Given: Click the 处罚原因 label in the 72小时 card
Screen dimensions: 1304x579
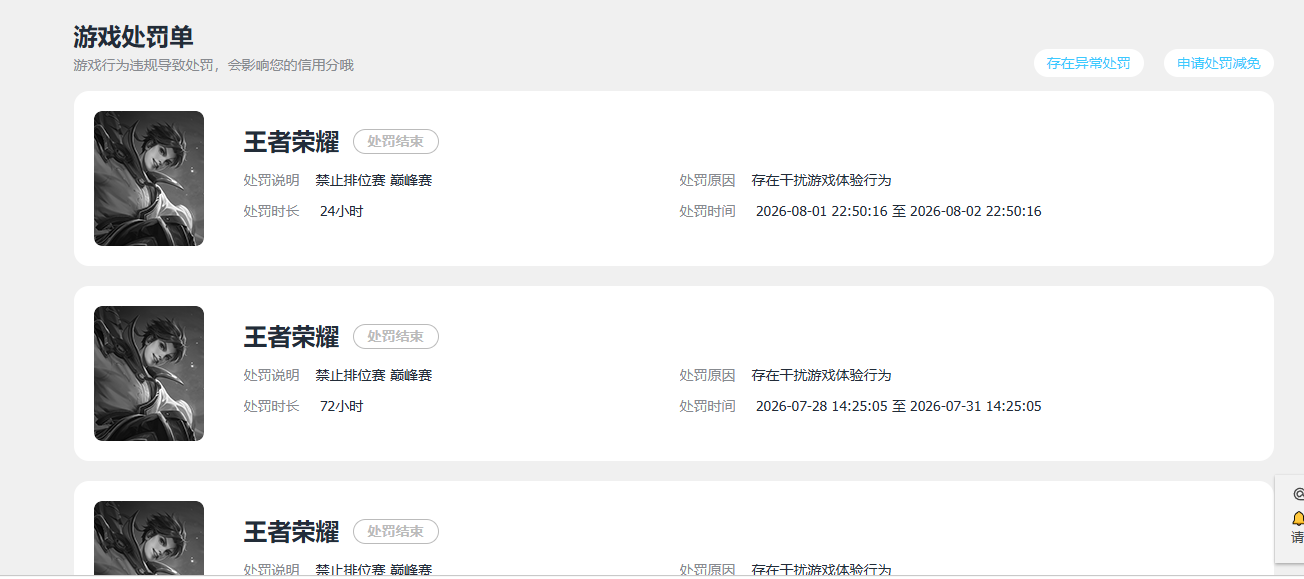Looking at the screenshot, I should [707, 375].
